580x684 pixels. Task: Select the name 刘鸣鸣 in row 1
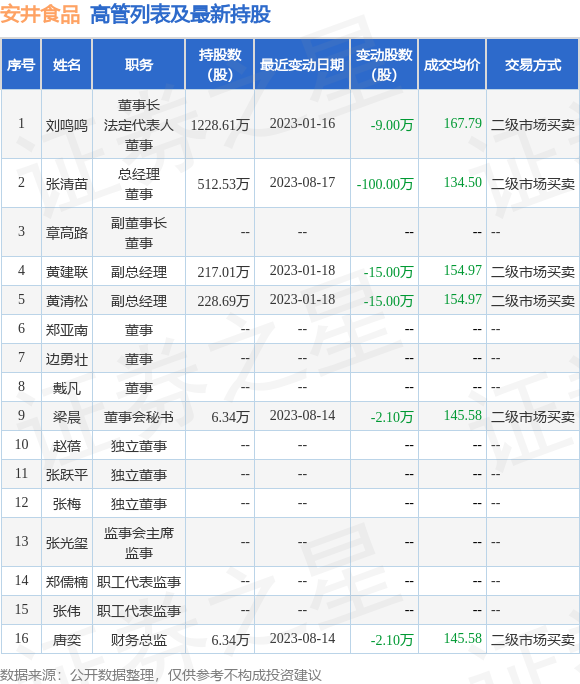tap(67, 126)
